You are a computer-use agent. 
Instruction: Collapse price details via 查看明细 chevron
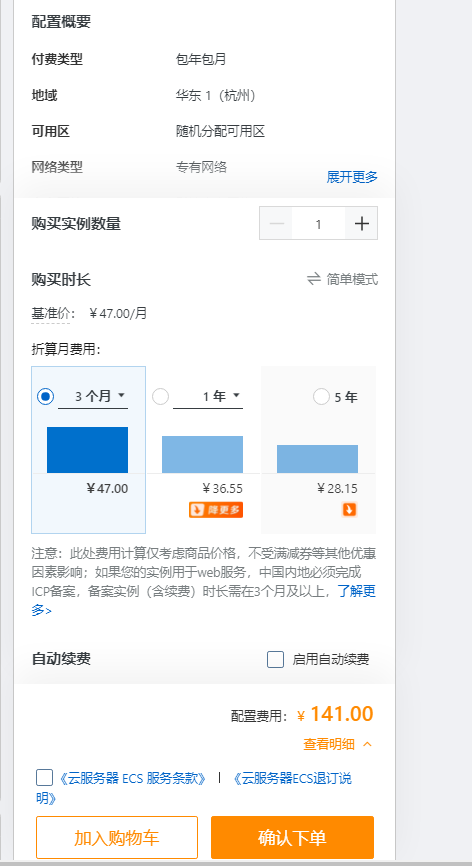(x=367, y=744)
